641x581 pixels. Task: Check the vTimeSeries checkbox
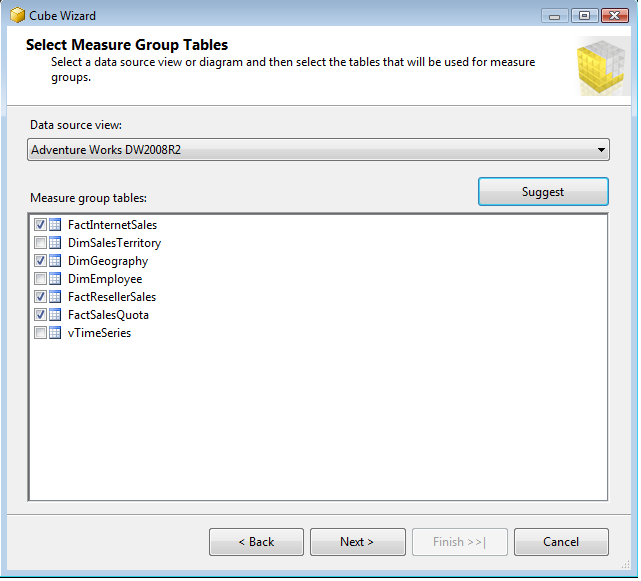point(40,332)
